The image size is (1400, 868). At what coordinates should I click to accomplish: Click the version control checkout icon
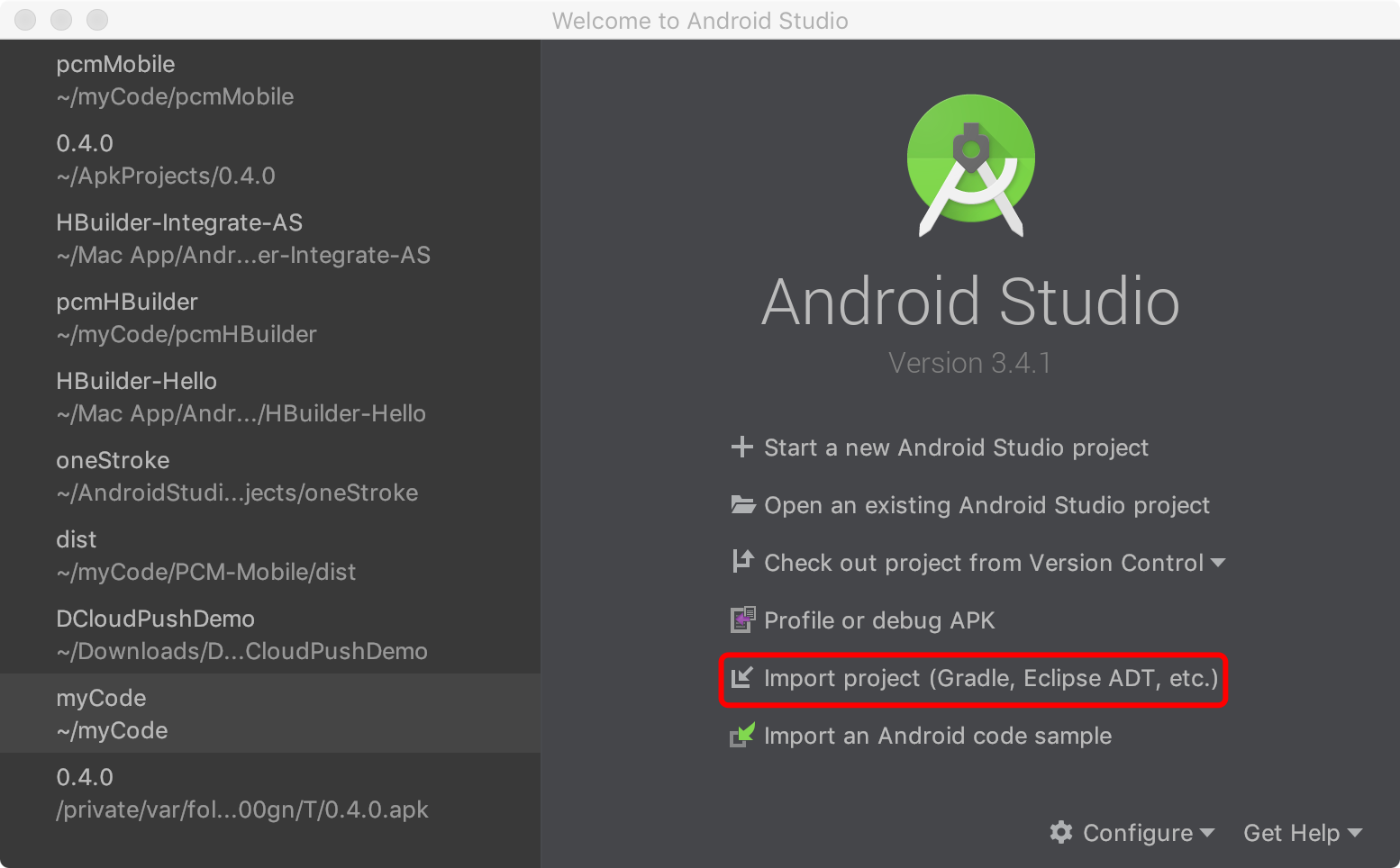[x=742, y=561]
